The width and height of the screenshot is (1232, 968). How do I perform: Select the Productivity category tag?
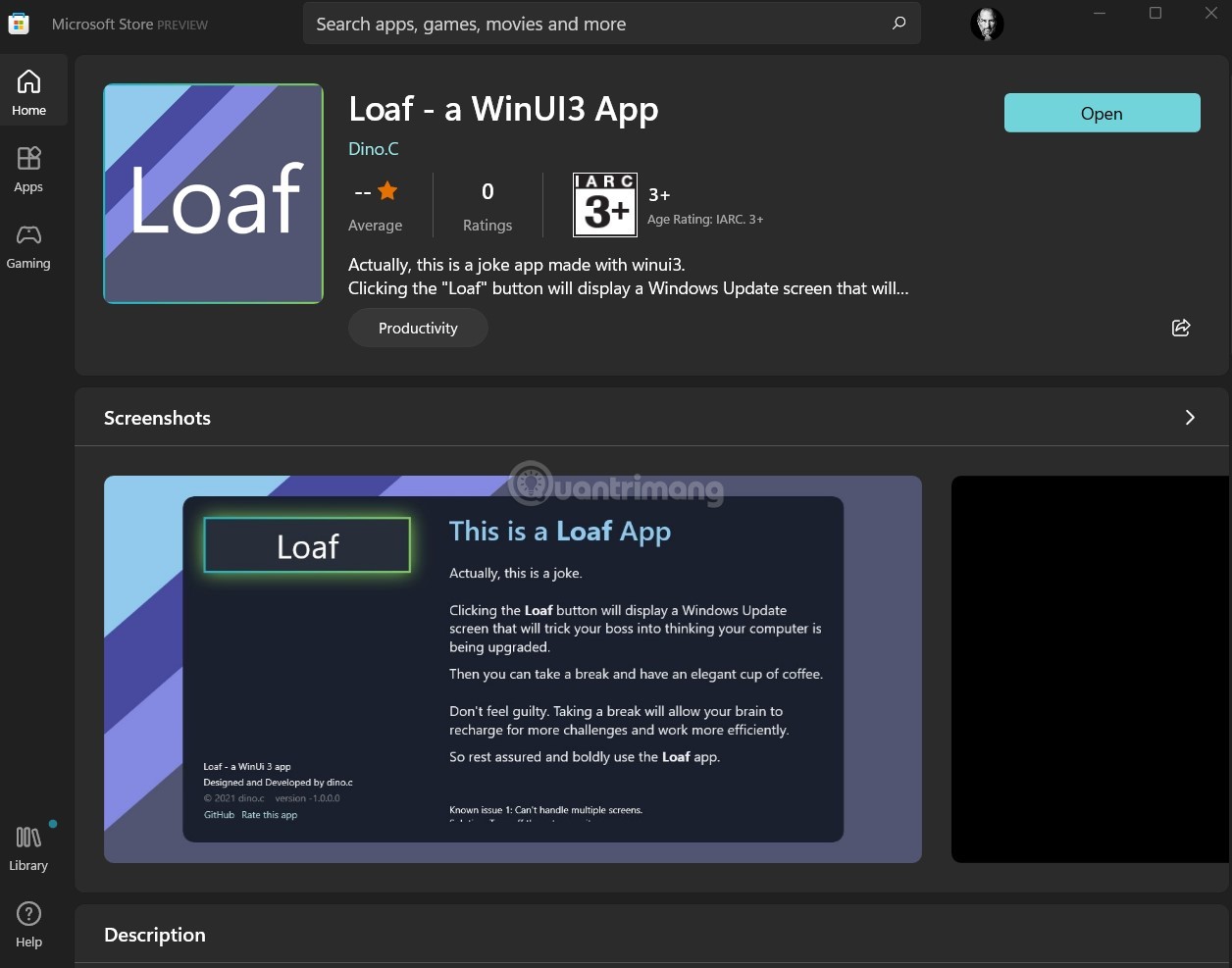click(x=418, y=328)
